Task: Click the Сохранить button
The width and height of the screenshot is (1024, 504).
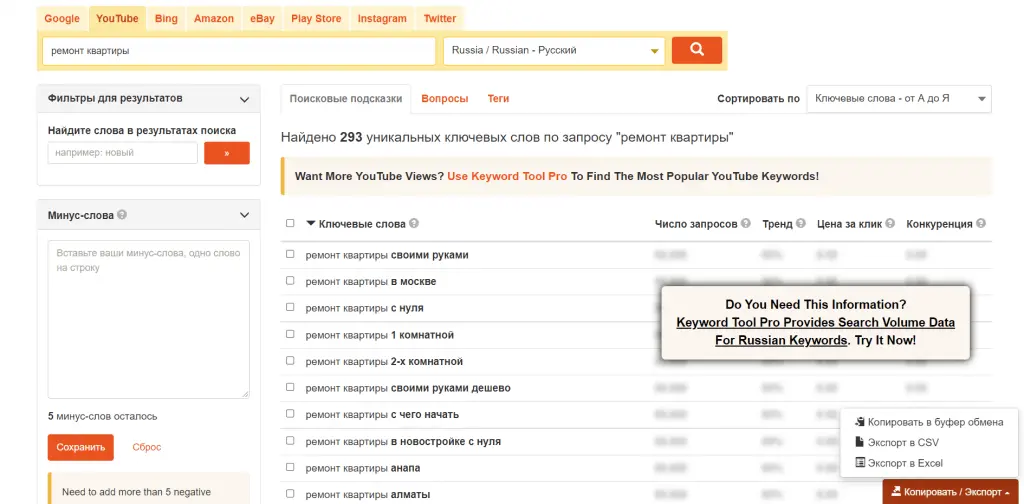Action: click(80, 447)
